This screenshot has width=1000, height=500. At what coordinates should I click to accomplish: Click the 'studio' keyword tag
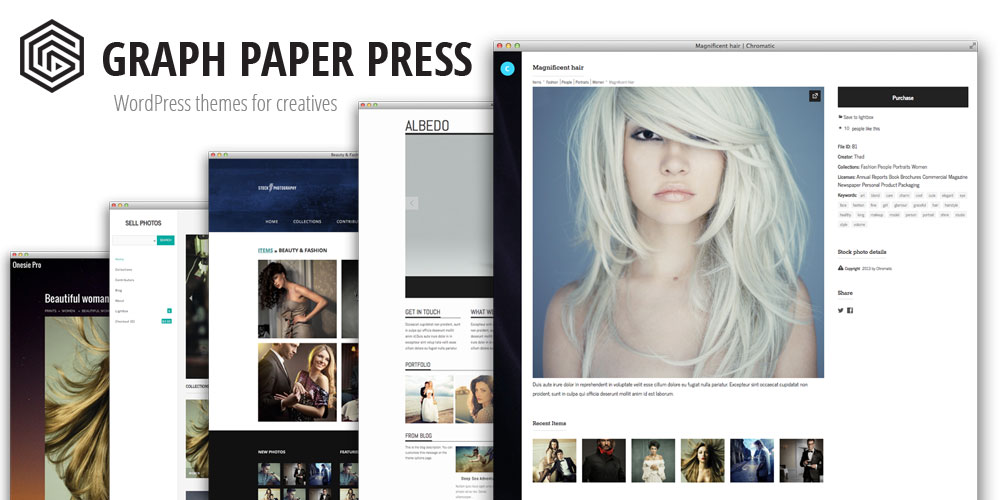[959, 215]
